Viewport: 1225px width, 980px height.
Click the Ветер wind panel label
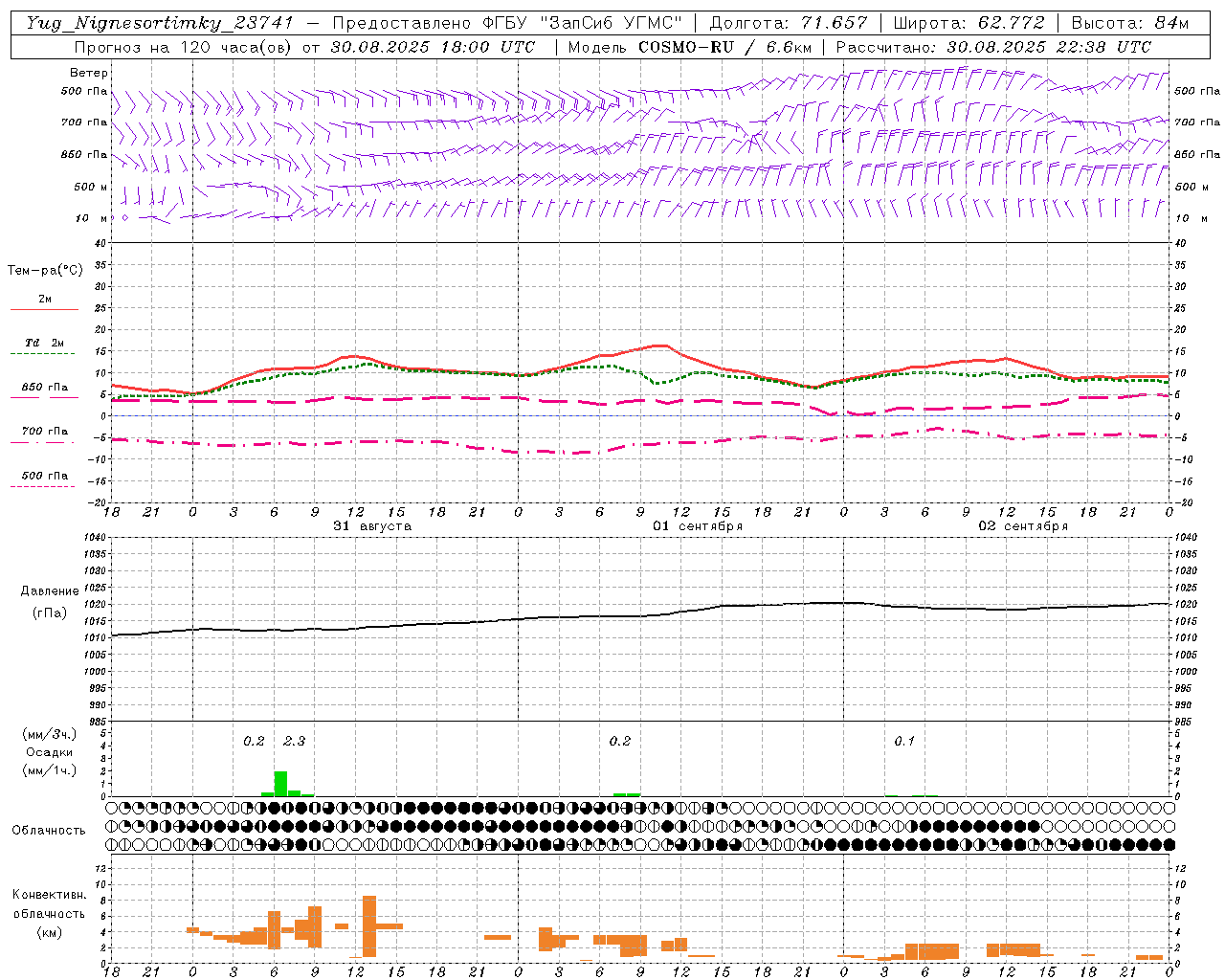(89, 73)
